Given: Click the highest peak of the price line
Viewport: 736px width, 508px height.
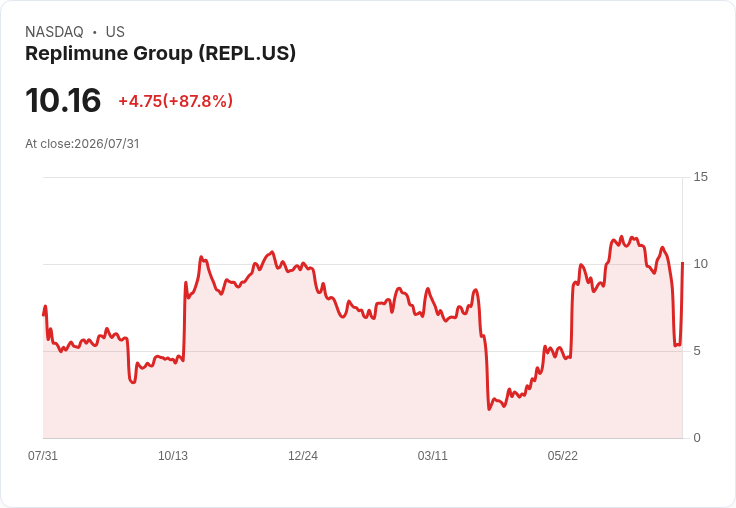Looking at the screenshot, I should 621,237.
